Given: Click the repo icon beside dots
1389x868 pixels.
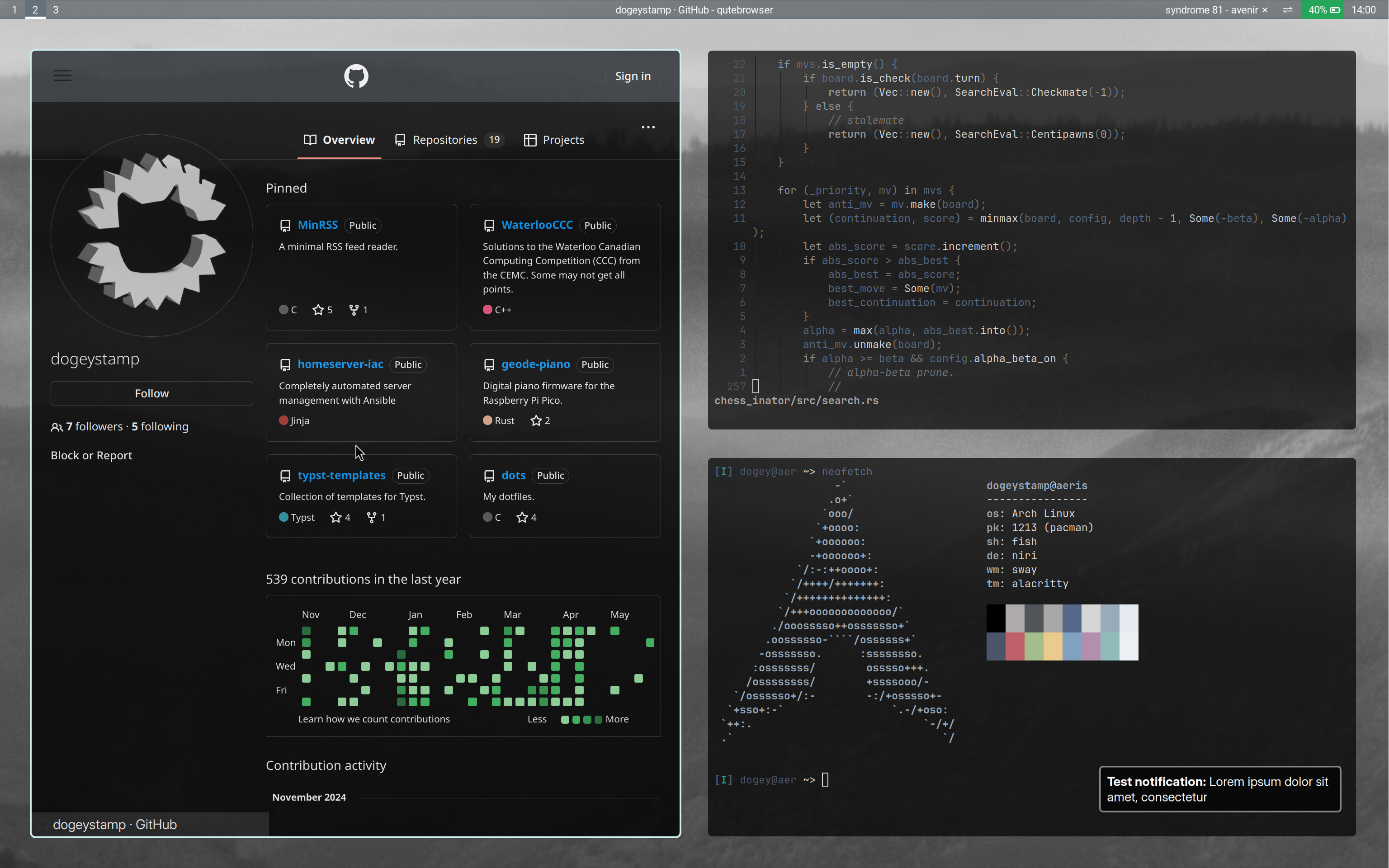Looking at the screenshot, I should 489,476.
